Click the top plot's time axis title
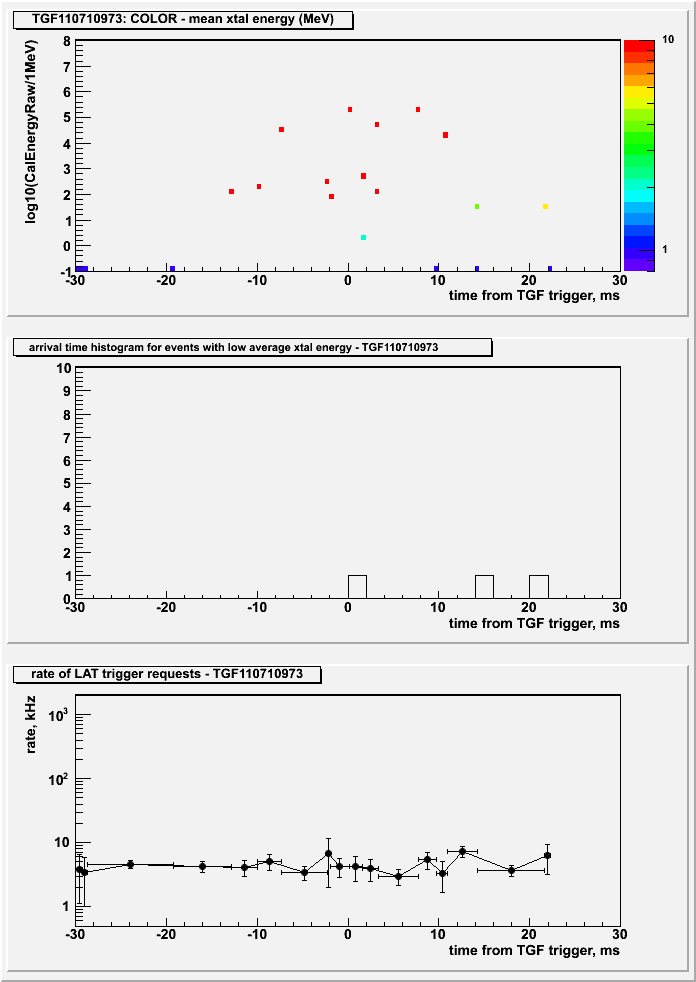The width and height of the screenshot is (696, 982). [x=534, y=295]
